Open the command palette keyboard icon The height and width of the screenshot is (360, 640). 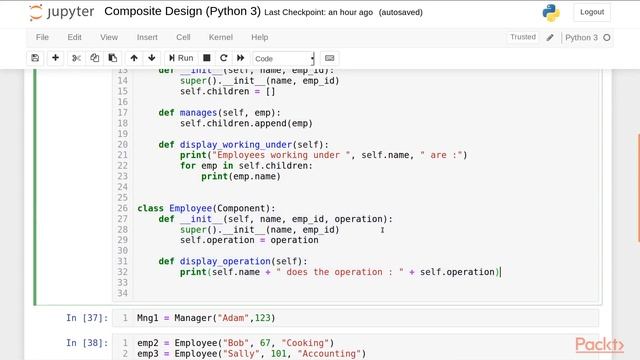pos(329,58)
